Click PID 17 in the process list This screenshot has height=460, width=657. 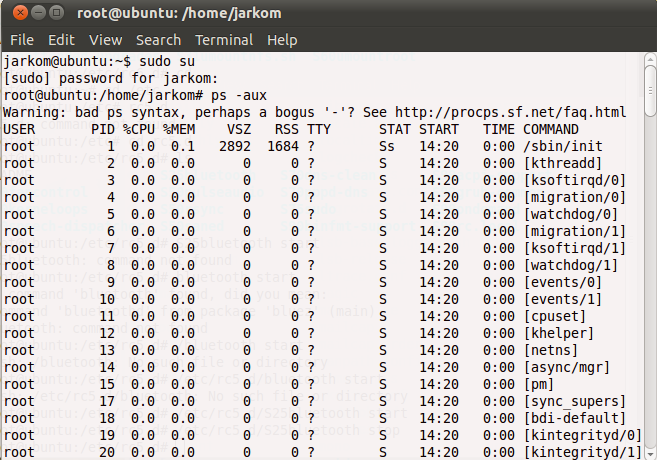[x=107, y=401]
